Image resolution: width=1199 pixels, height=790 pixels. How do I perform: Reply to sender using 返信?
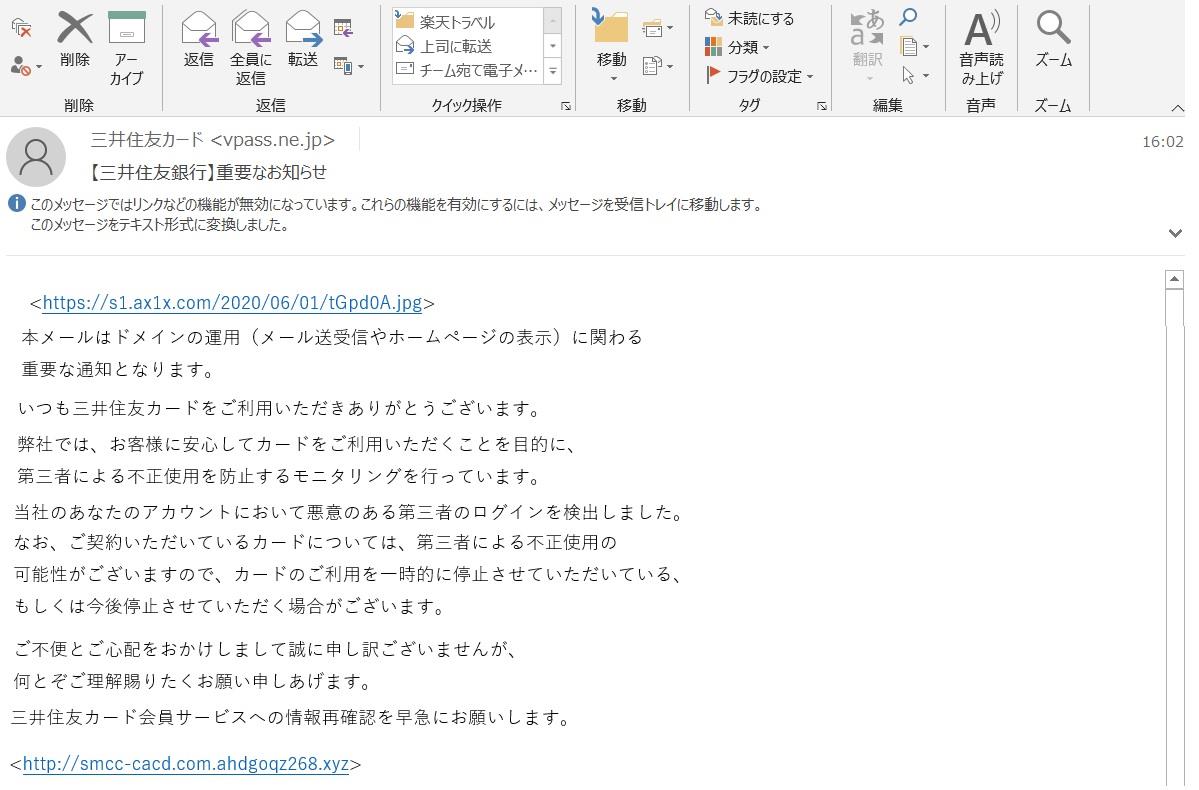199,40
